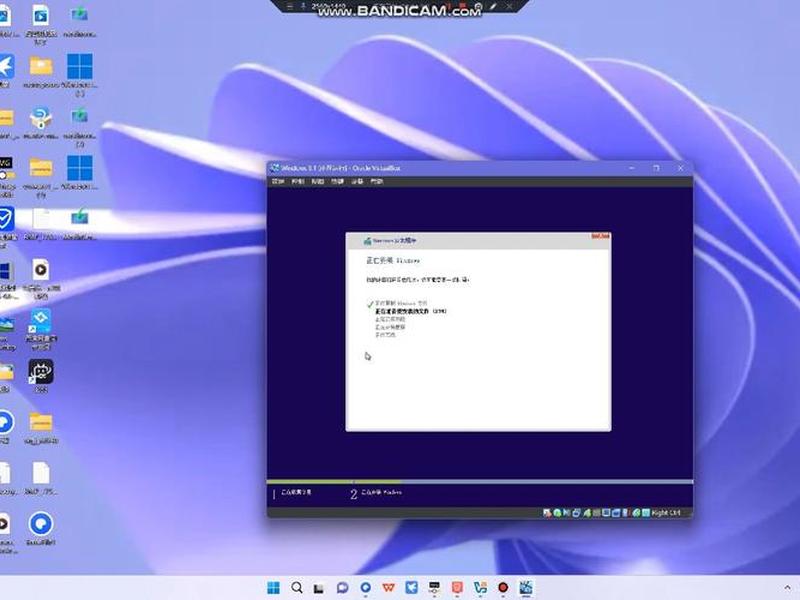
Task: Click the "正在安装更新" step line
Action: coord(390,327)
